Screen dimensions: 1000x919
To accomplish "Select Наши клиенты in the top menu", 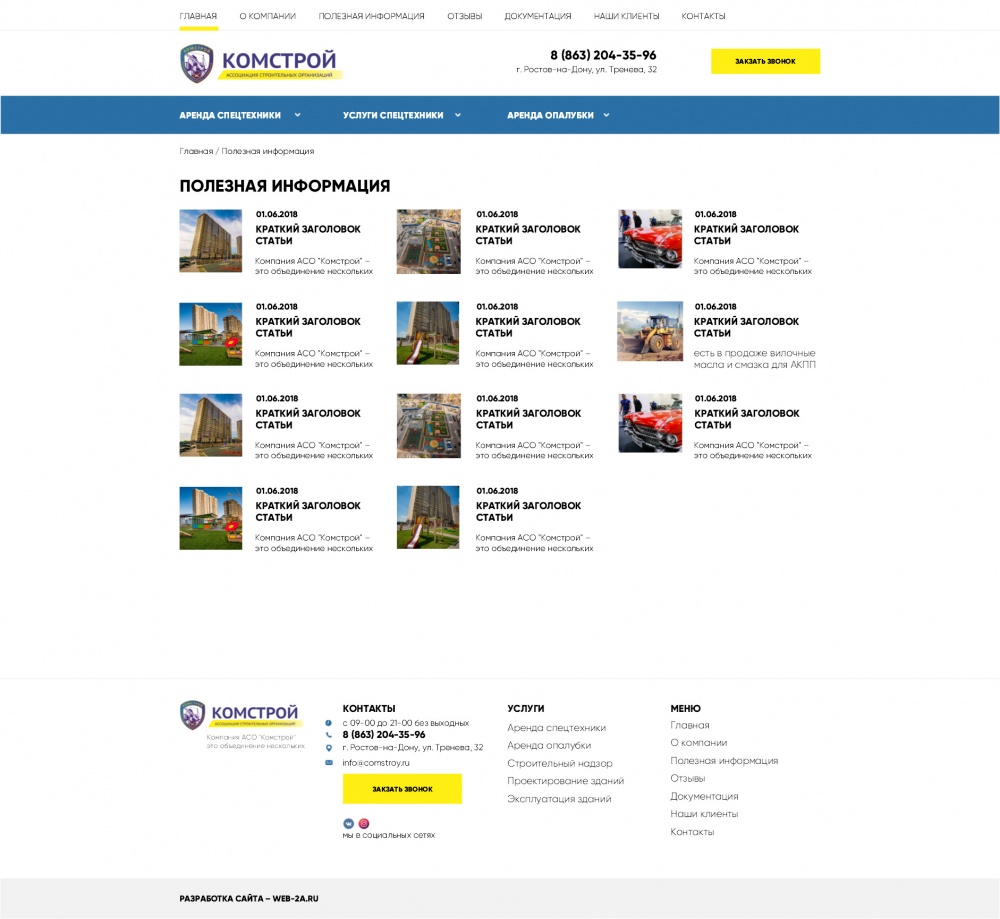I will pos(626,16).
